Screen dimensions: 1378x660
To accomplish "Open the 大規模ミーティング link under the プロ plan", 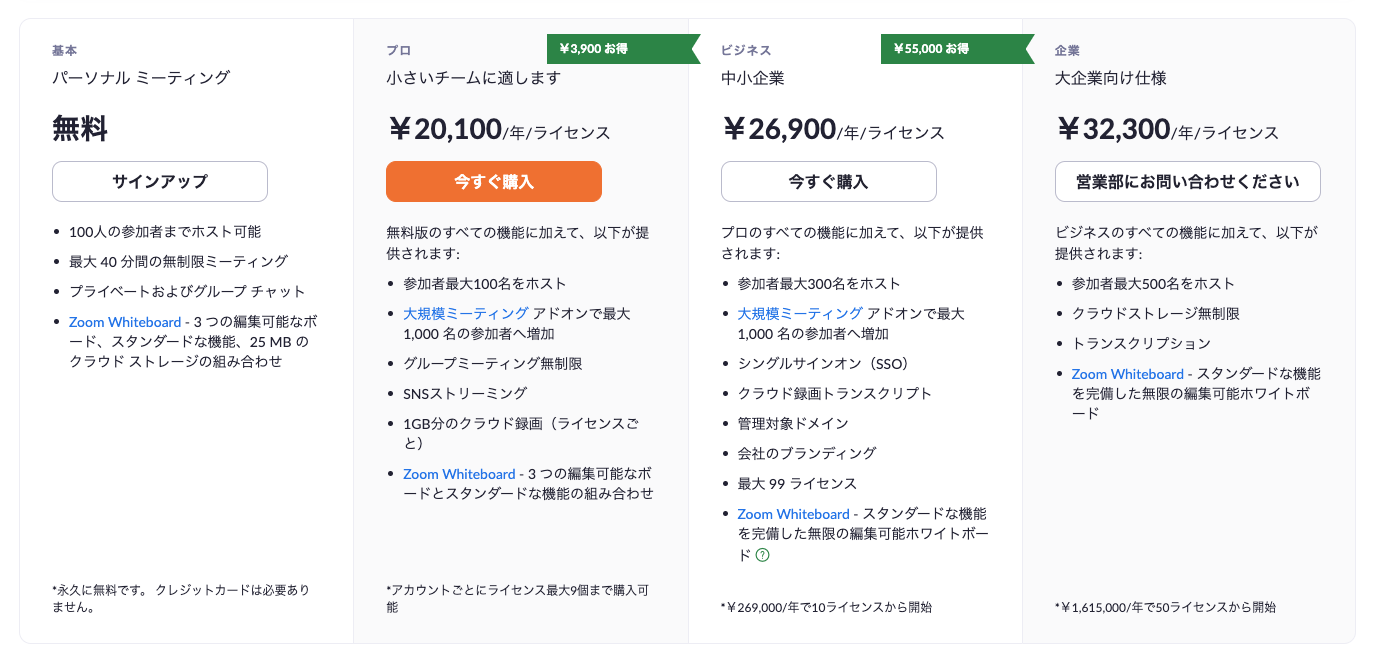I will (x=462, y=311).
